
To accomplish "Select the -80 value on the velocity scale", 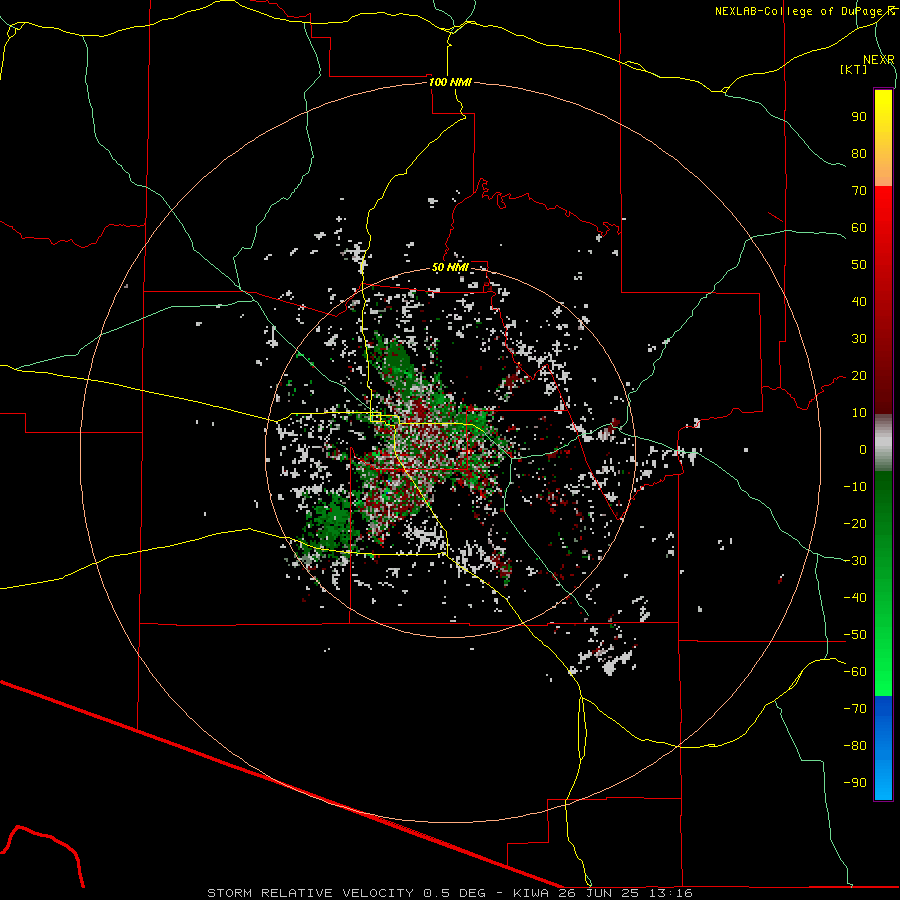I will (x=855, y=746).
